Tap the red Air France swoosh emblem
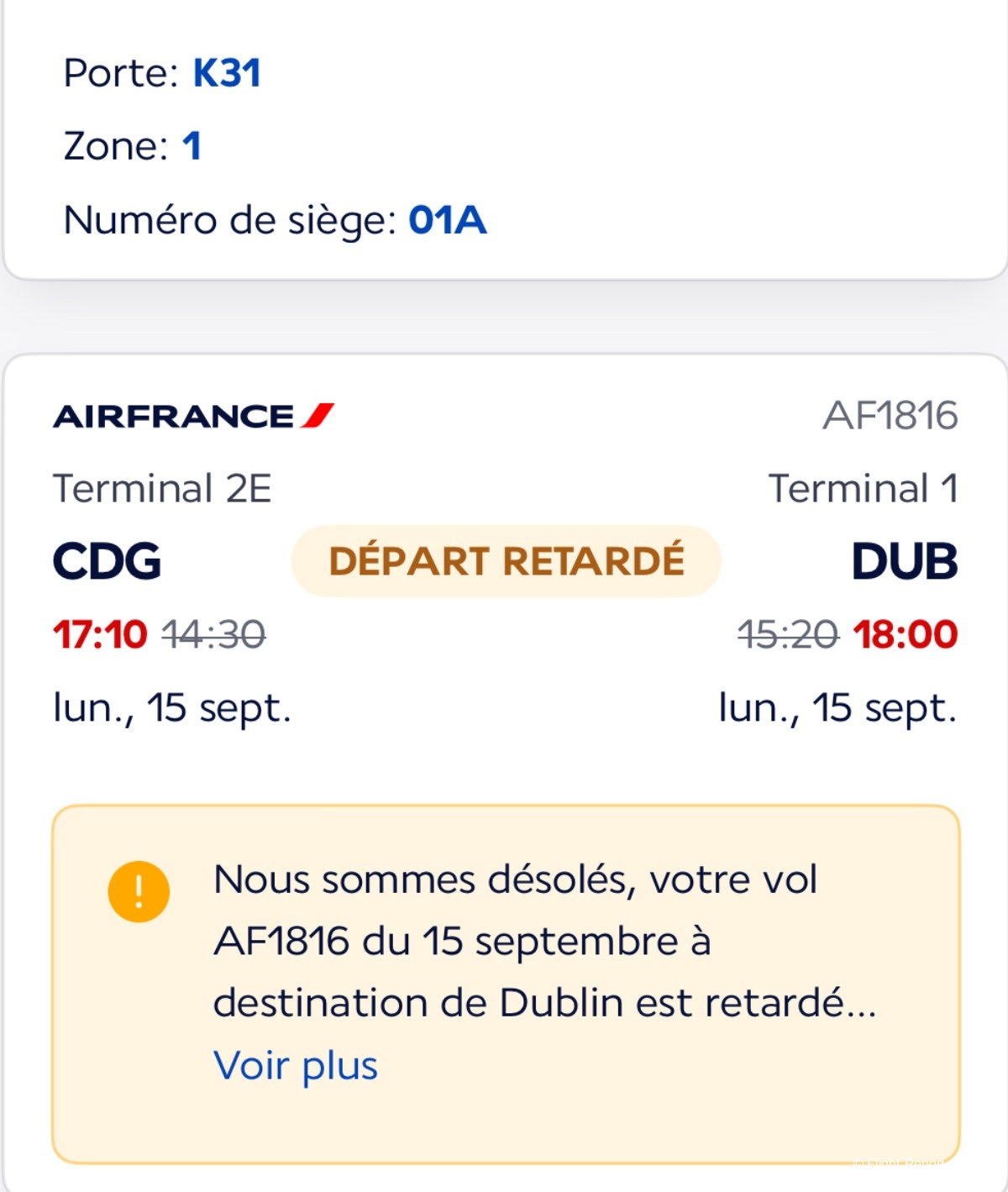Screen dimensions: 1008x1192 click(318, 415)
